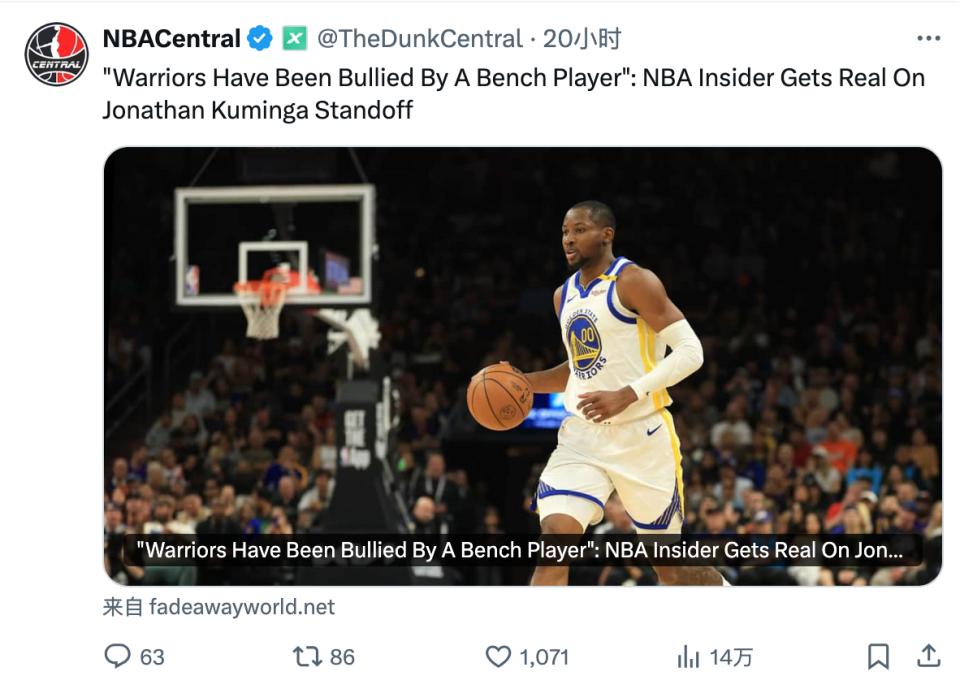Open the @TheDunkCentral handle link

tap(420, 39)
